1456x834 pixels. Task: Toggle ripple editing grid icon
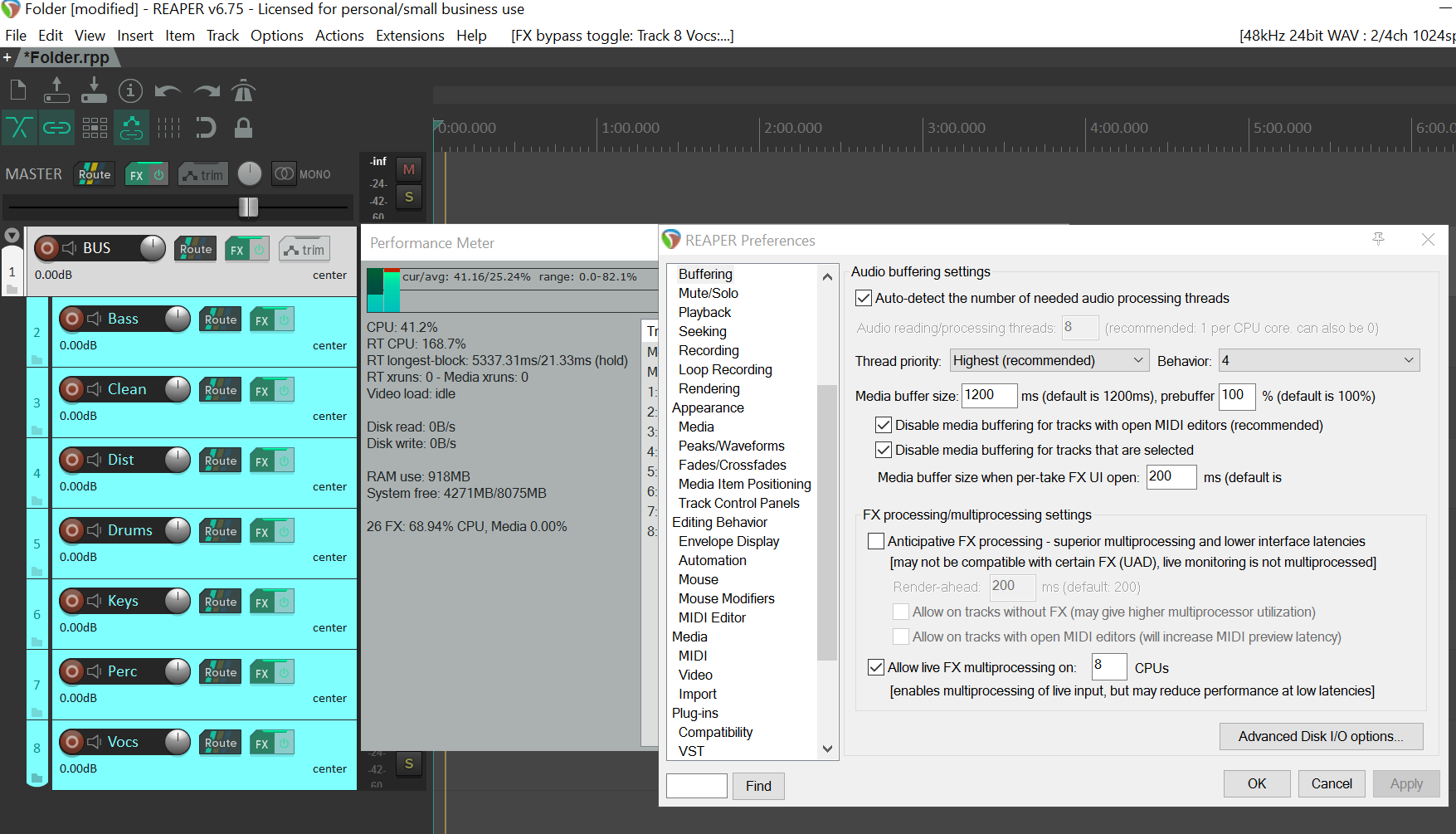coord(95,127)
